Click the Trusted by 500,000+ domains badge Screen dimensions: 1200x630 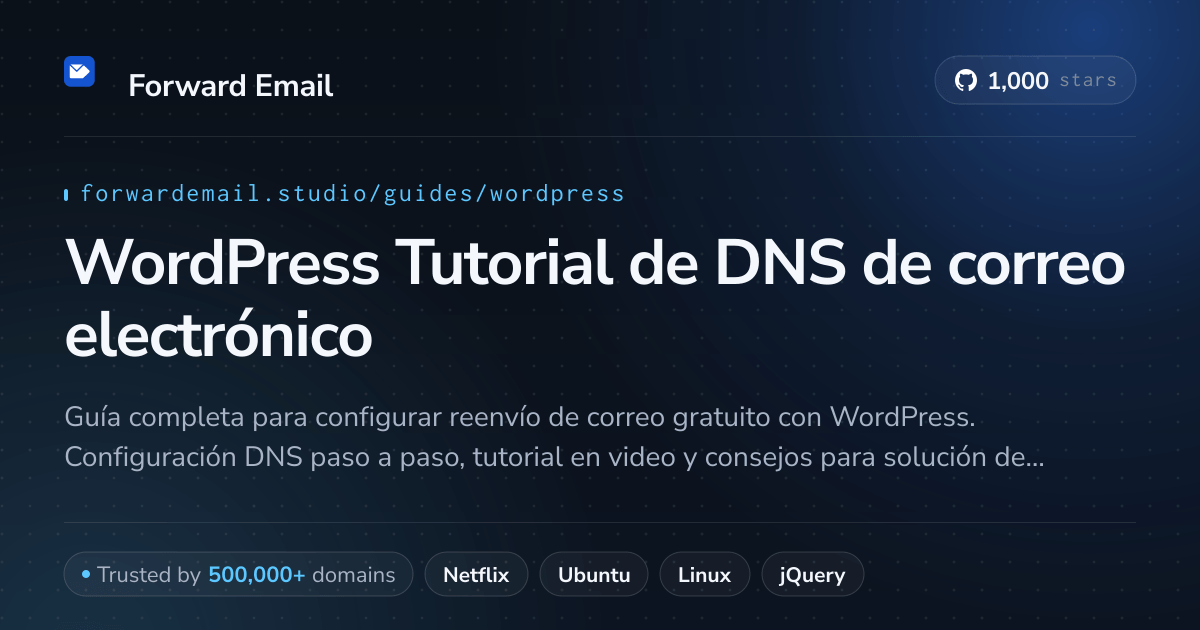tap(238, 575)
